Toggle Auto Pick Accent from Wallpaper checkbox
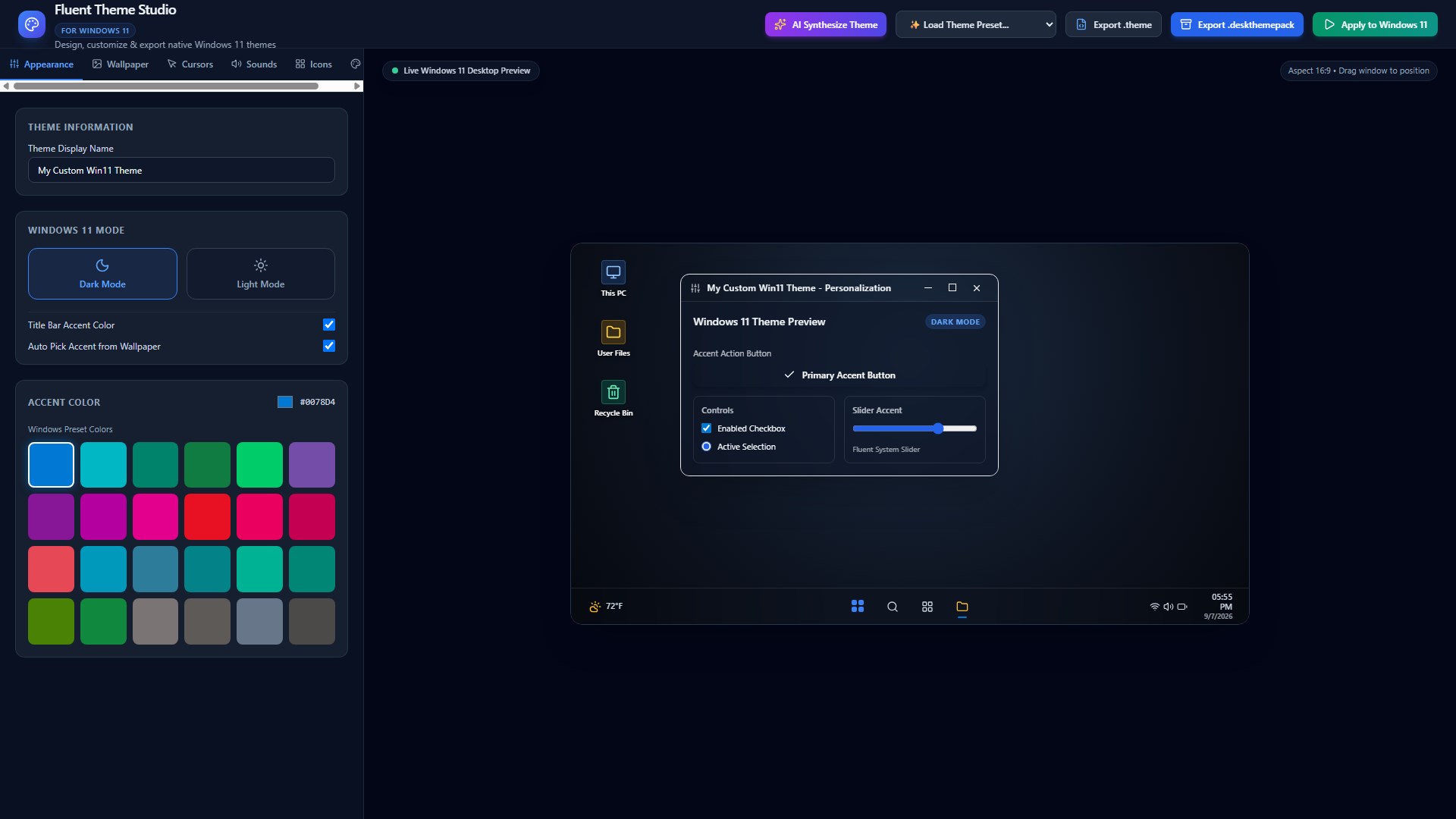 [x=329, y=346]
